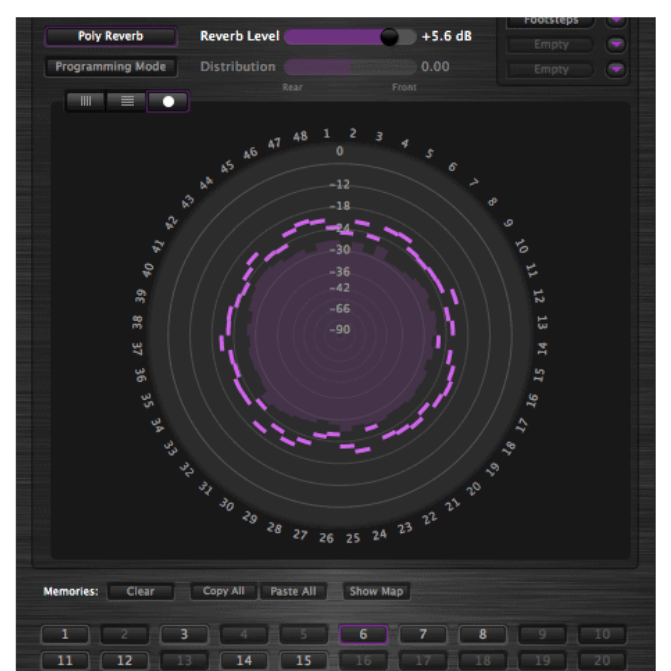Open the Footsteps slot purple arrow menu

pyautogui.click(x=616, y=20)
